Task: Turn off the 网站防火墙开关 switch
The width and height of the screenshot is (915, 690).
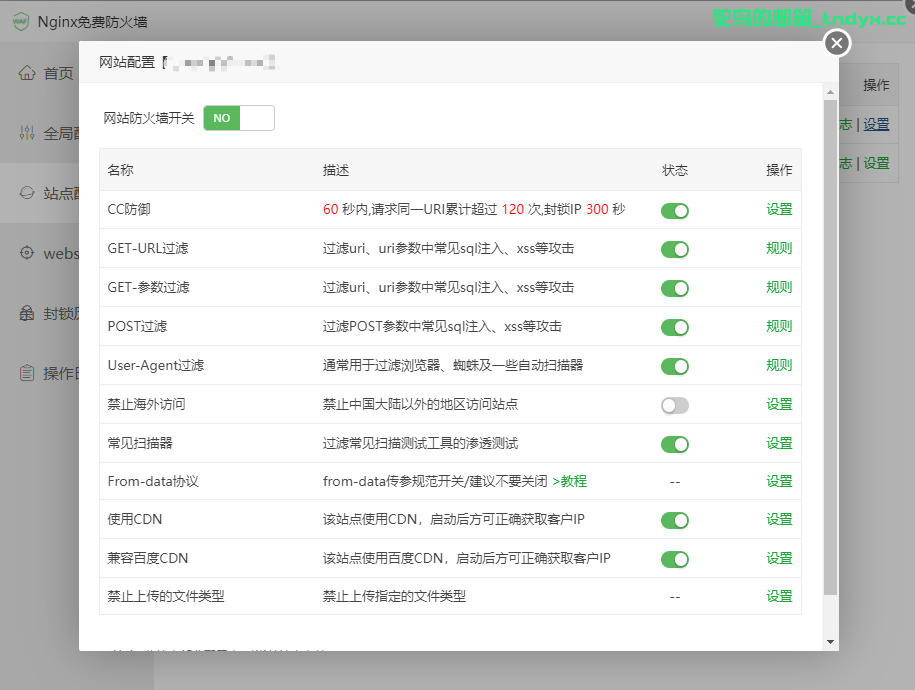Action: tap(239, 116)
